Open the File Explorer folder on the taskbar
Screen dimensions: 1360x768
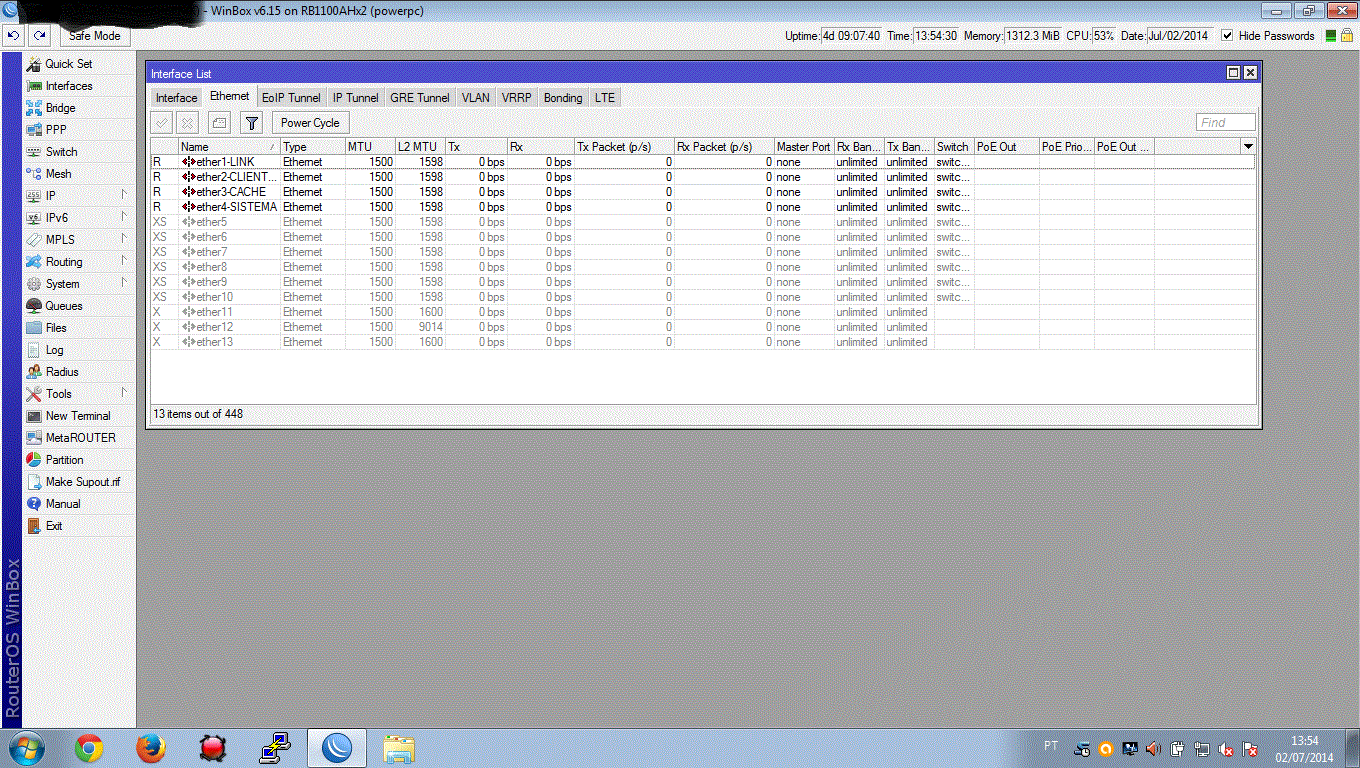point(398,748)
